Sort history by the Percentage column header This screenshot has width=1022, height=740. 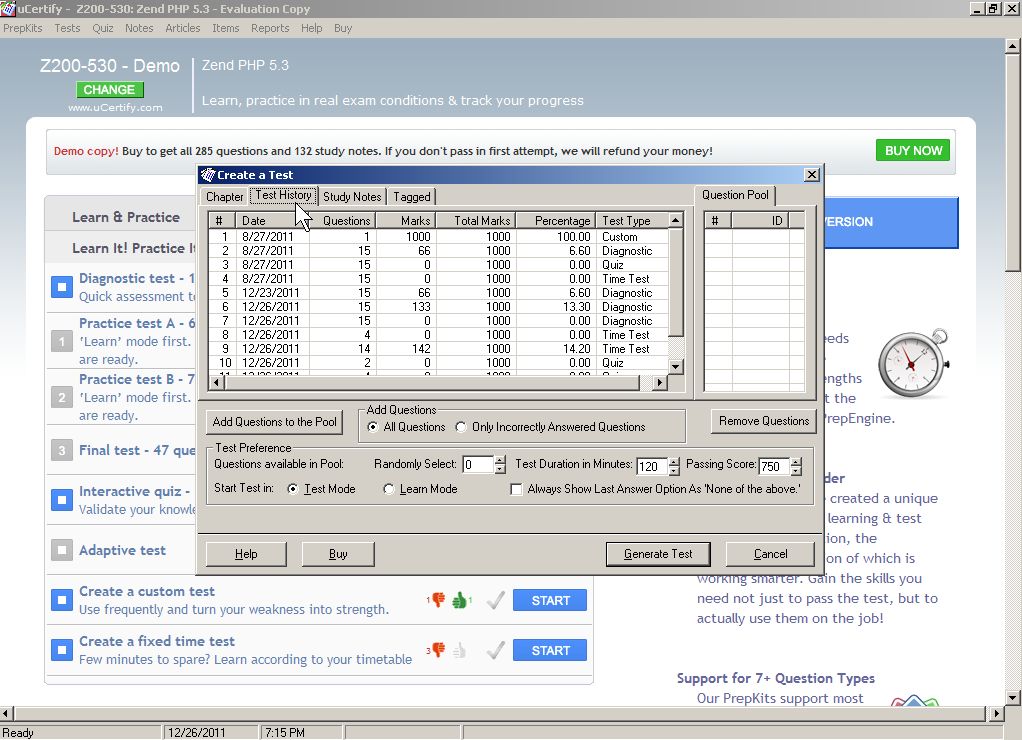pos(555,220)
